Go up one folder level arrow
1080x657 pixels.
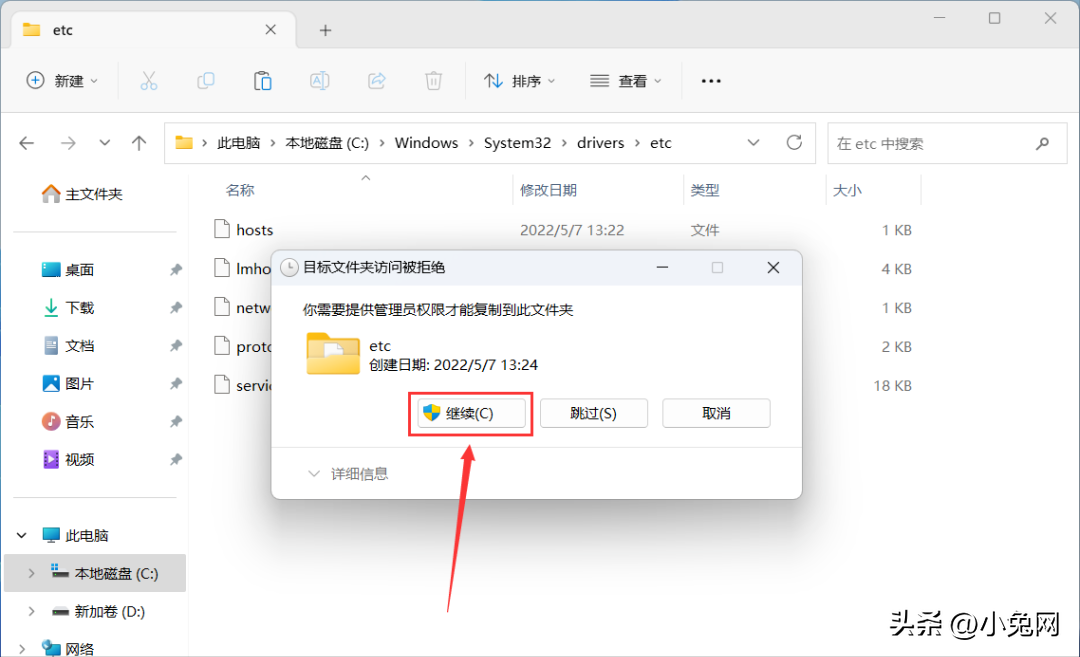(x=139, y=143)
